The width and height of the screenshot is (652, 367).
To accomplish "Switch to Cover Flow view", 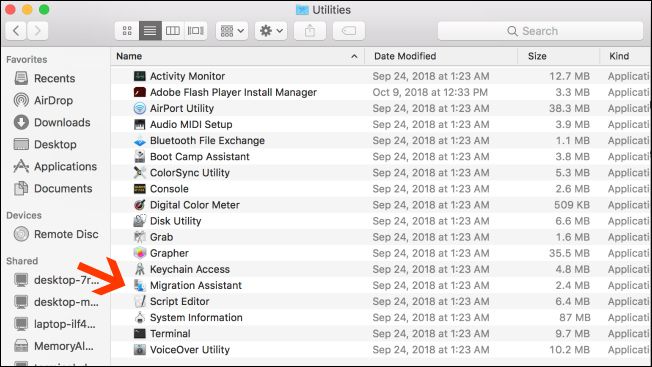I will click(195, 31).
